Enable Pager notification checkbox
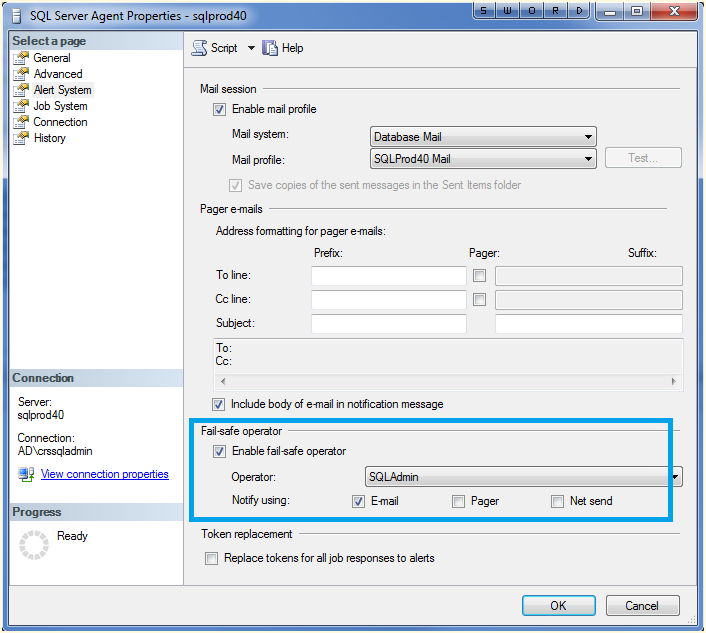The height and width of the screenshot is (633, 706). pyautogui.click(x=458, y=501)
